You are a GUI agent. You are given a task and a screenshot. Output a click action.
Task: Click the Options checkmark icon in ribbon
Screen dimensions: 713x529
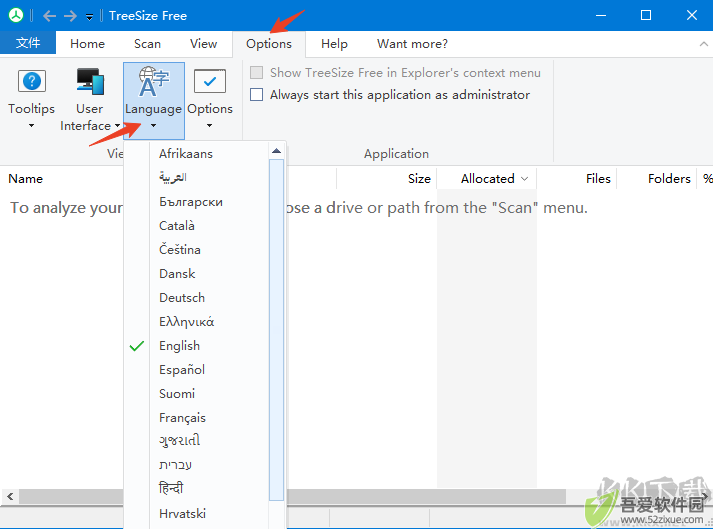tap(210, 81)
